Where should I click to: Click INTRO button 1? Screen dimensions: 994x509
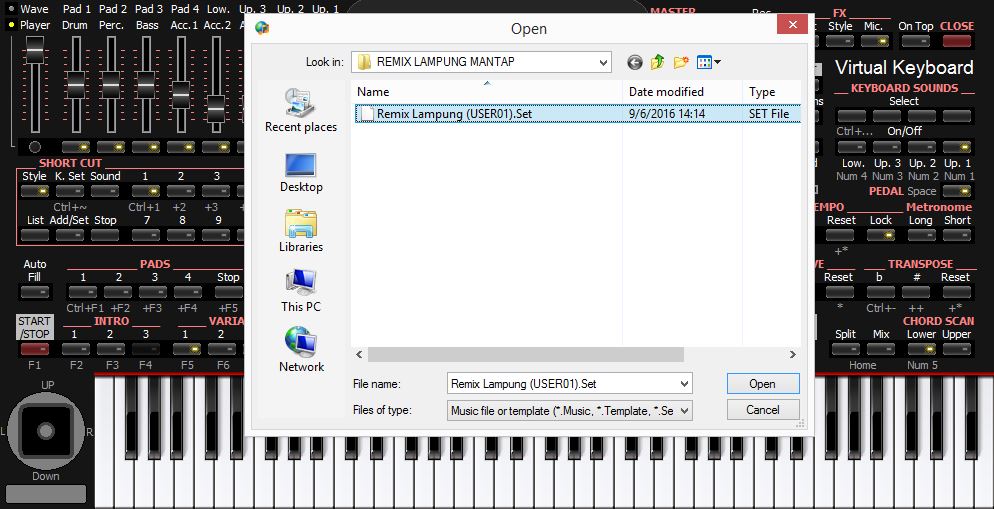[x=75, y=349]
